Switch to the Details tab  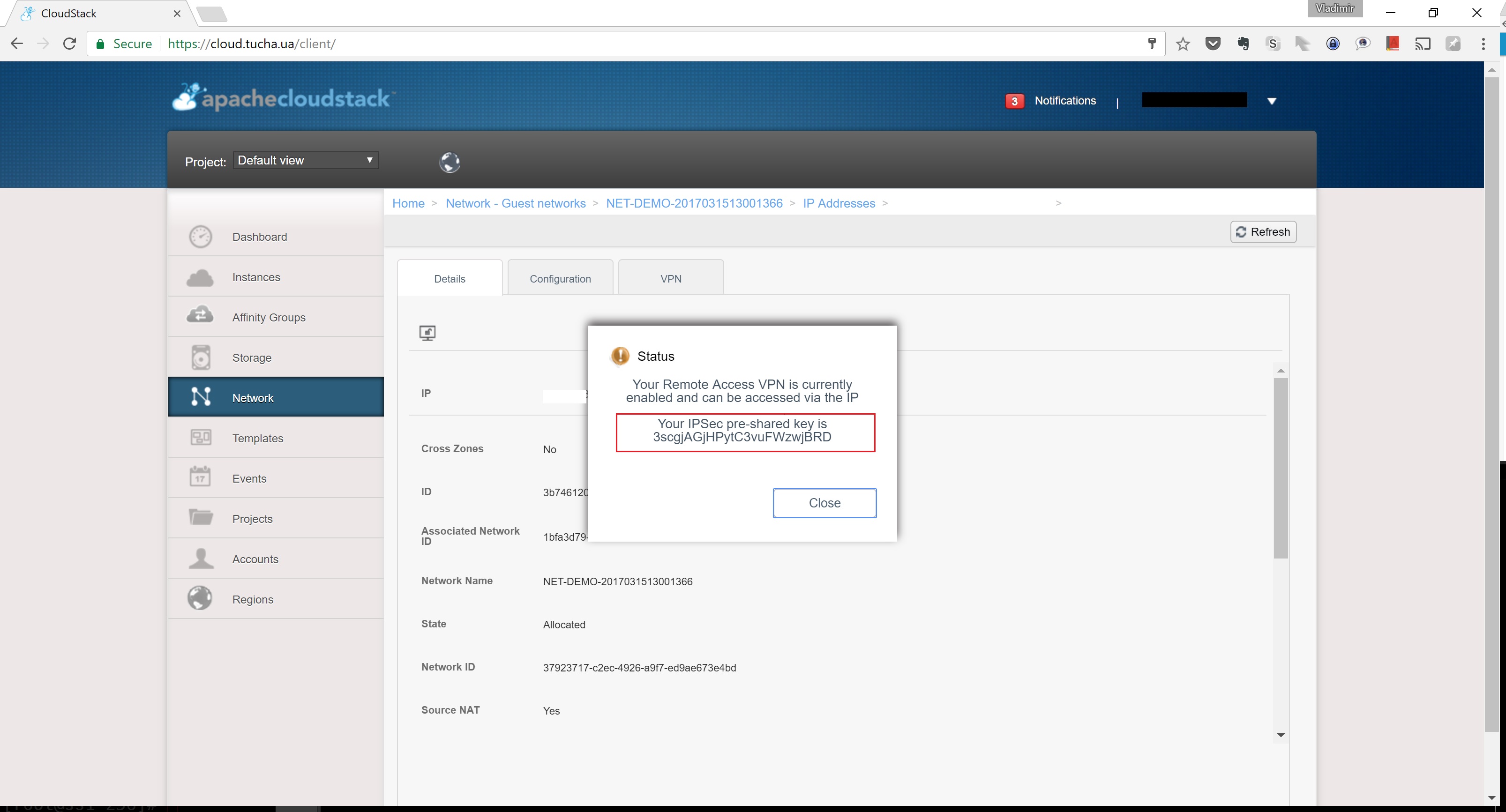[450, 278]
